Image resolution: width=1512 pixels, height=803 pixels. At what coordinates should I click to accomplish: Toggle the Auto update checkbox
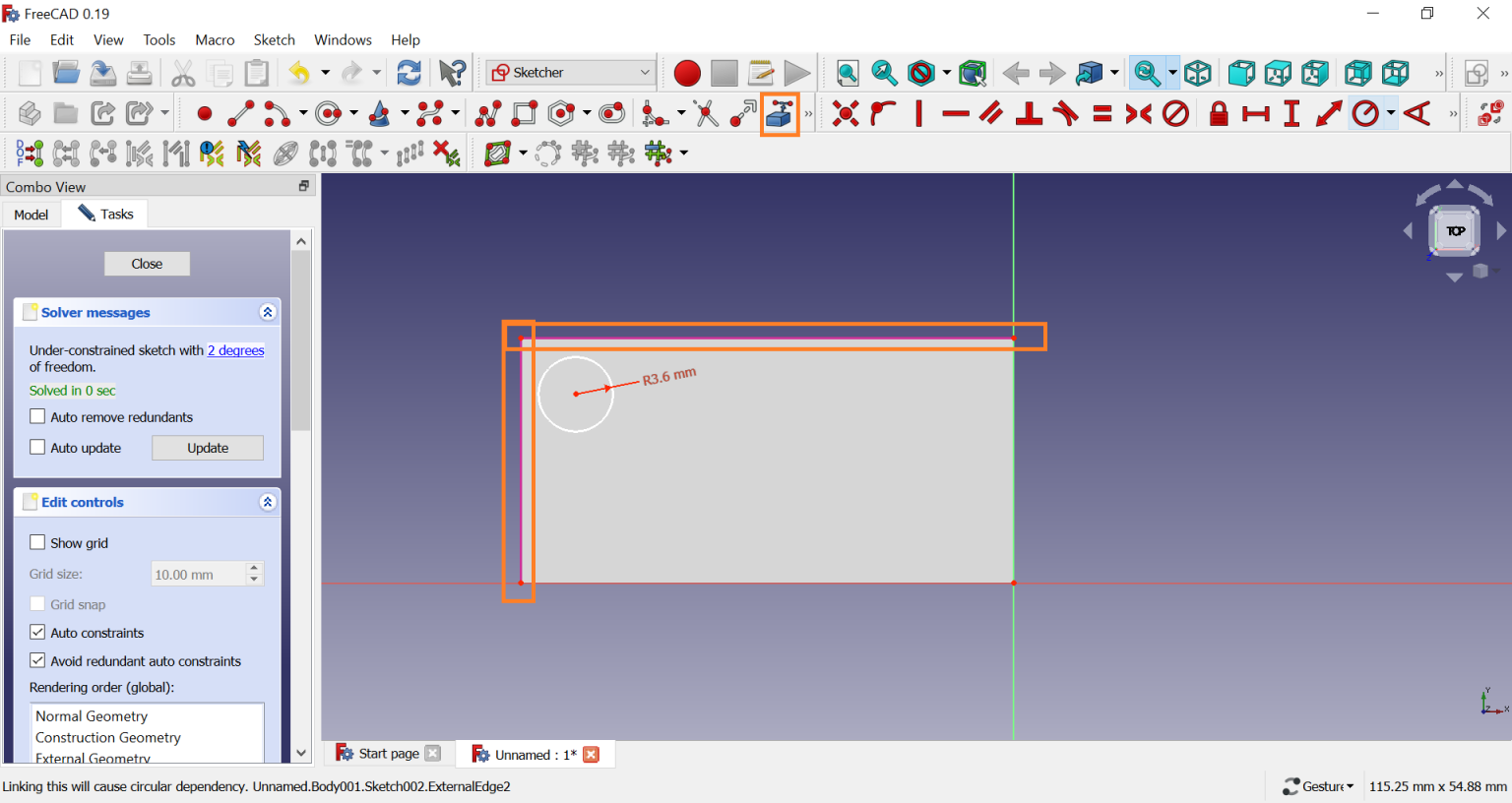pos(37,447)
